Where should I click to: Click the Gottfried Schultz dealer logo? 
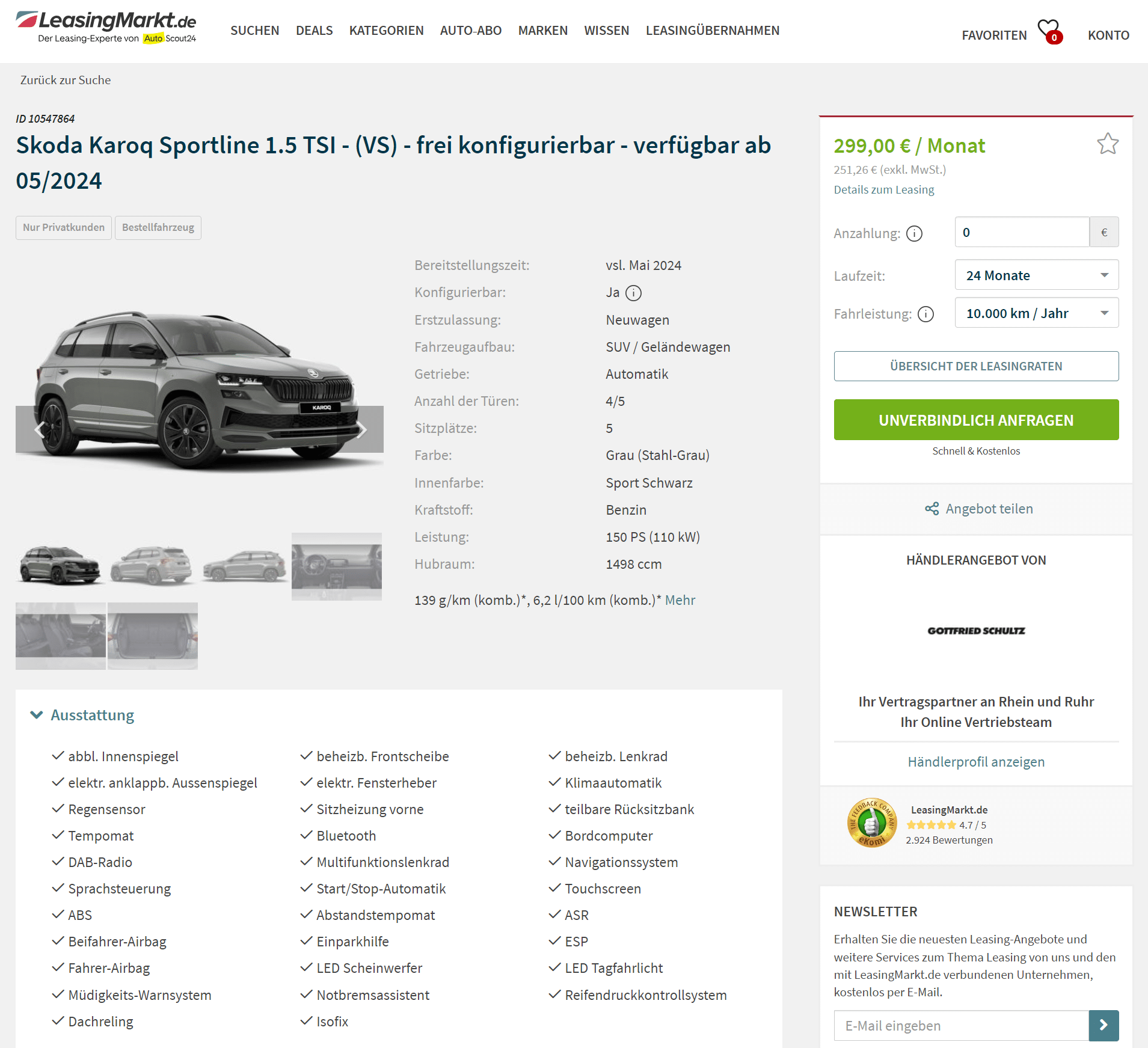pyautogui.click(x=976, y=631)
